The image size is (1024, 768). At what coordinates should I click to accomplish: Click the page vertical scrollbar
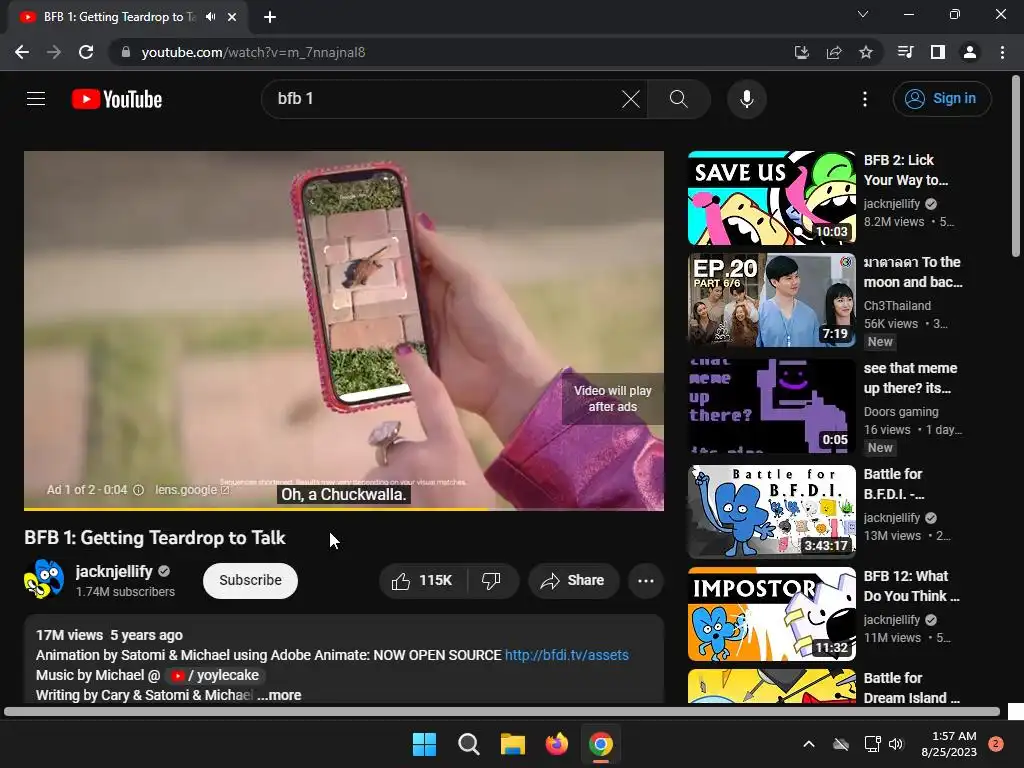[1016, 167]
